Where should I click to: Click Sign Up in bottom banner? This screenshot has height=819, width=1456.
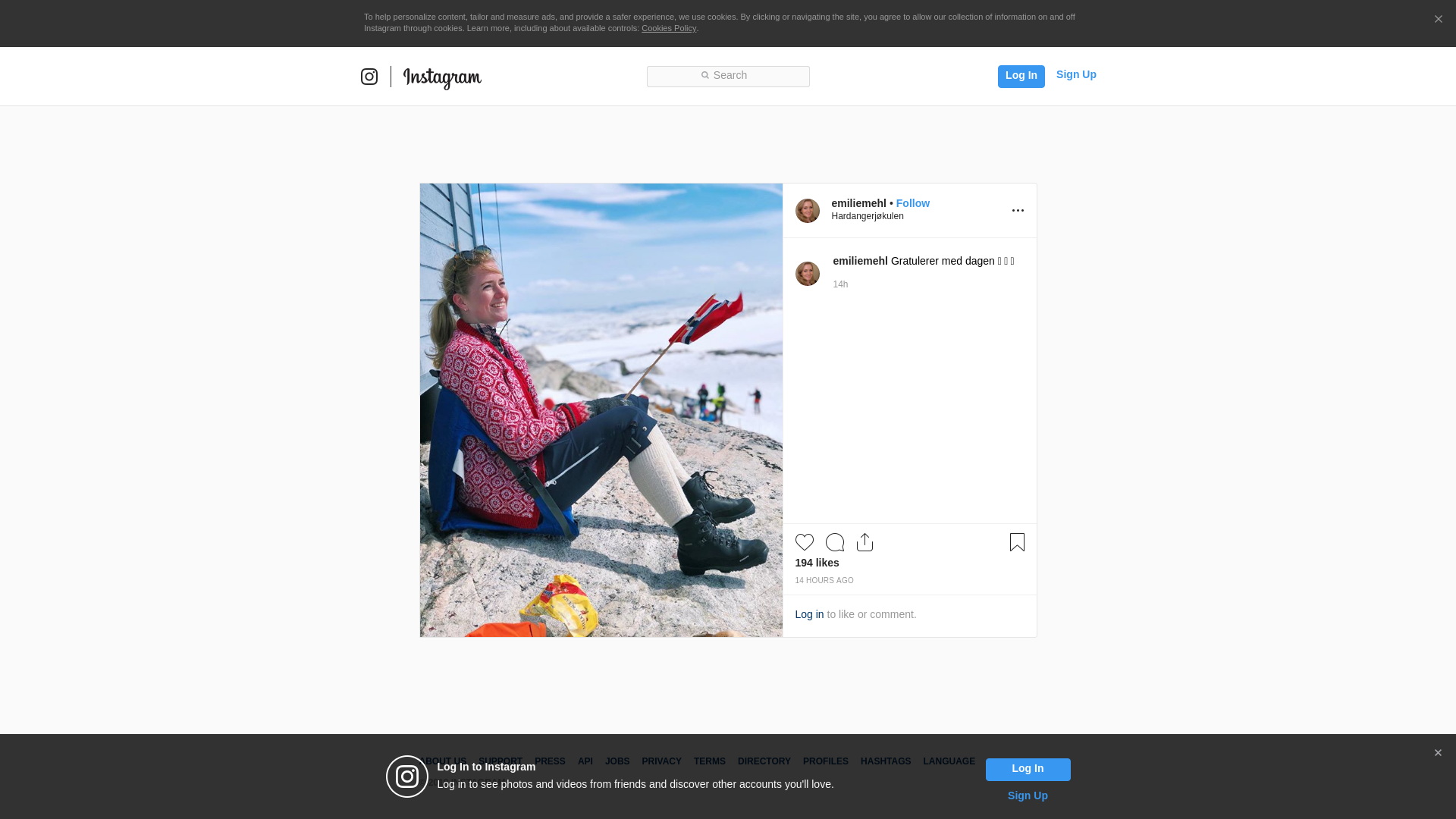[x=1028, y=795]
